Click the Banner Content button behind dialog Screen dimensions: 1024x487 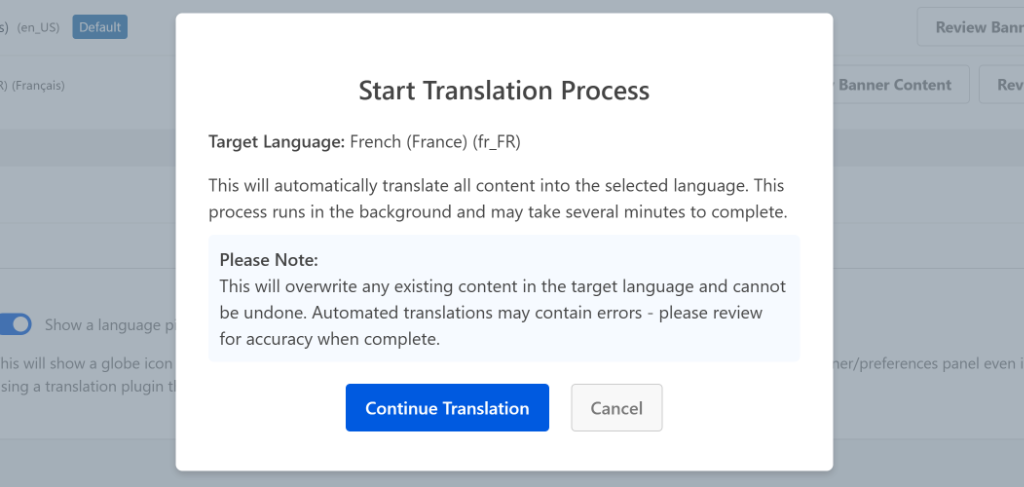click(894, 85)
